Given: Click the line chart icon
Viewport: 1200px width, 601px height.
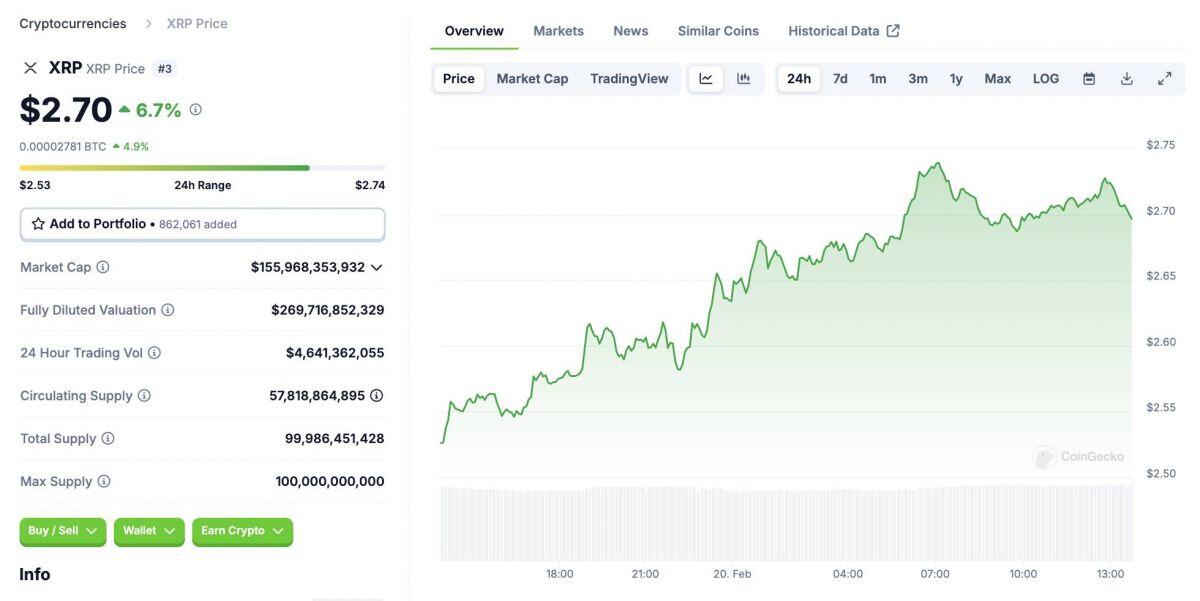Looking at the screenshot, I should click(x=706, y=79).
